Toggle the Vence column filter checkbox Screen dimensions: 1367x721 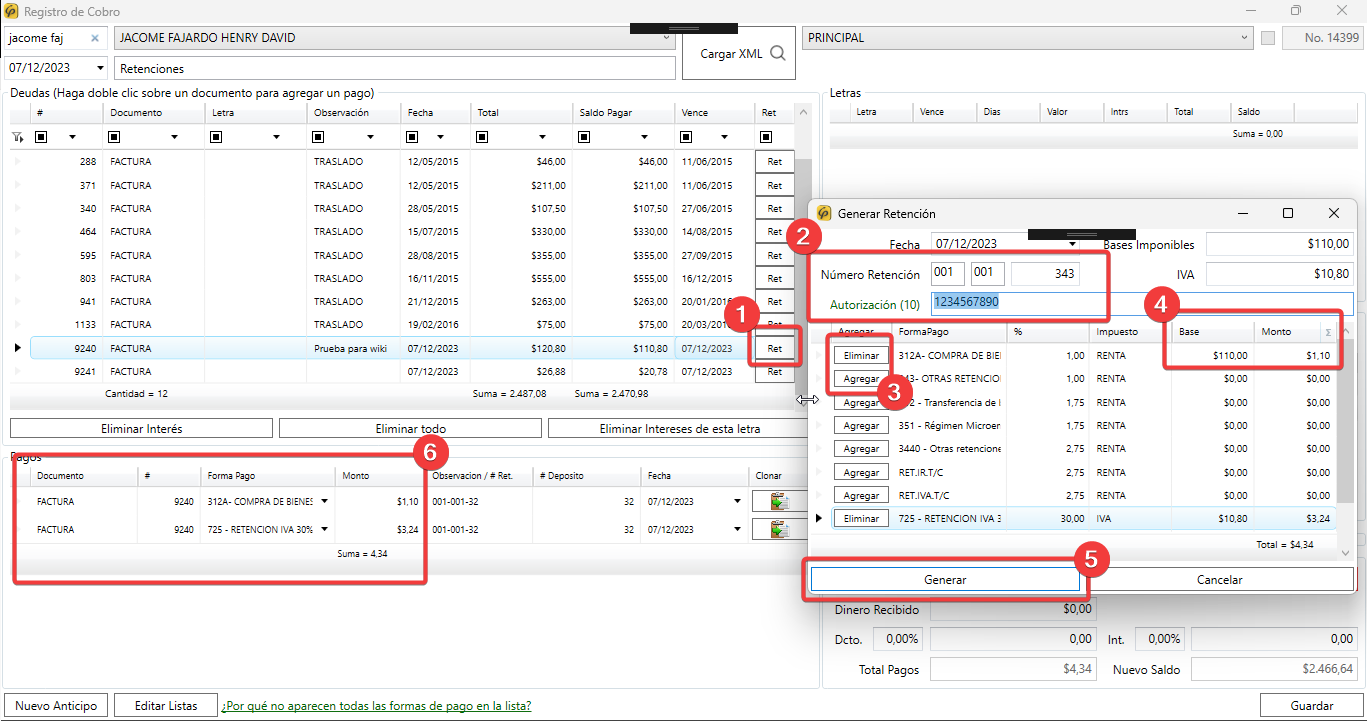(686, 137)
